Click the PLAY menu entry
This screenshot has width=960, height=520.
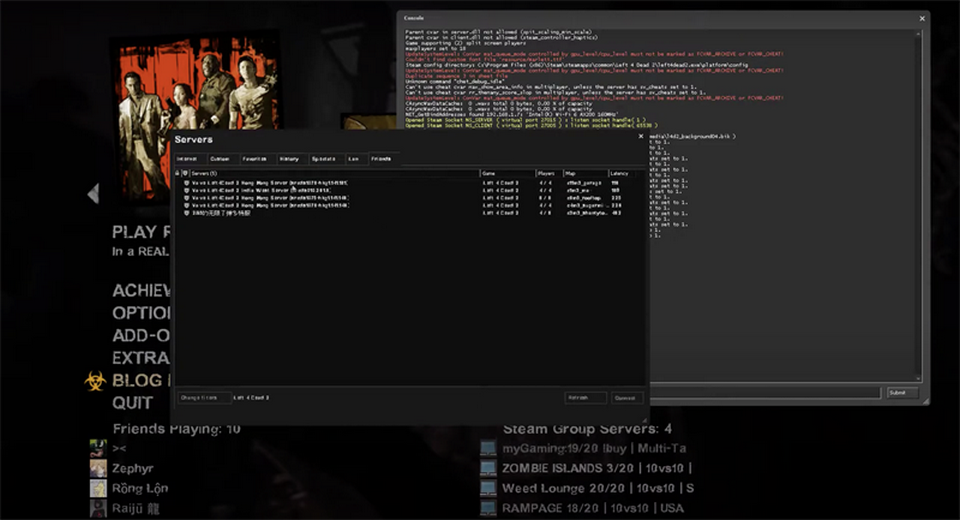[x=141, y=232]
